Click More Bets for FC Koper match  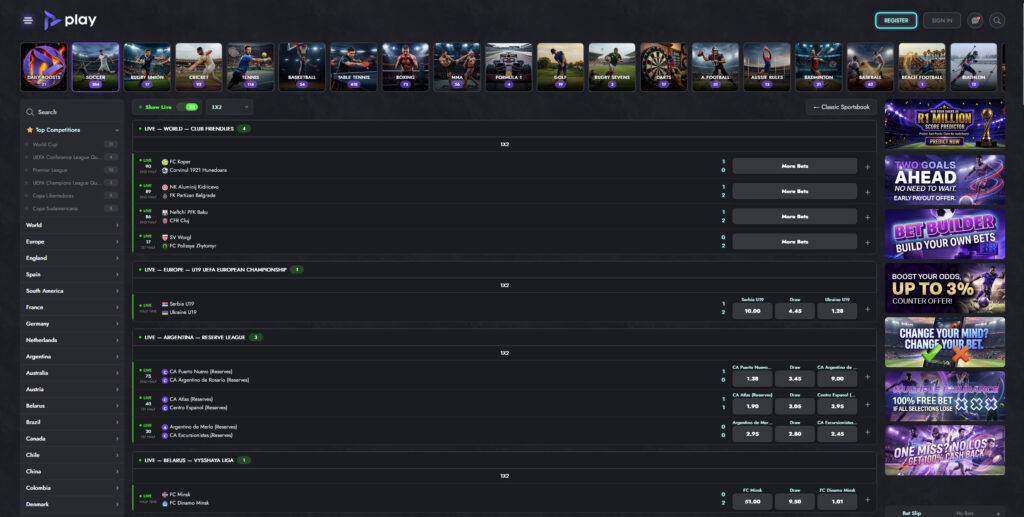(x=795, y=166)
